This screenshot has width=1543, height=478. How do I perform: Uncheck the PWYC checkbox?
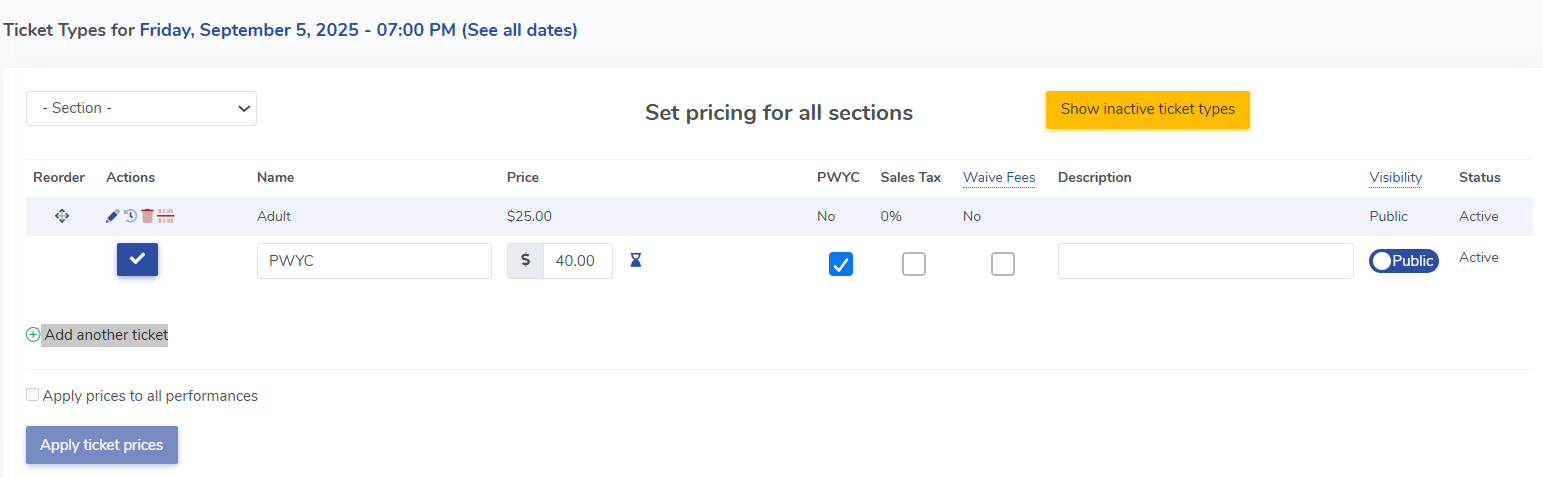coord(841,264)
